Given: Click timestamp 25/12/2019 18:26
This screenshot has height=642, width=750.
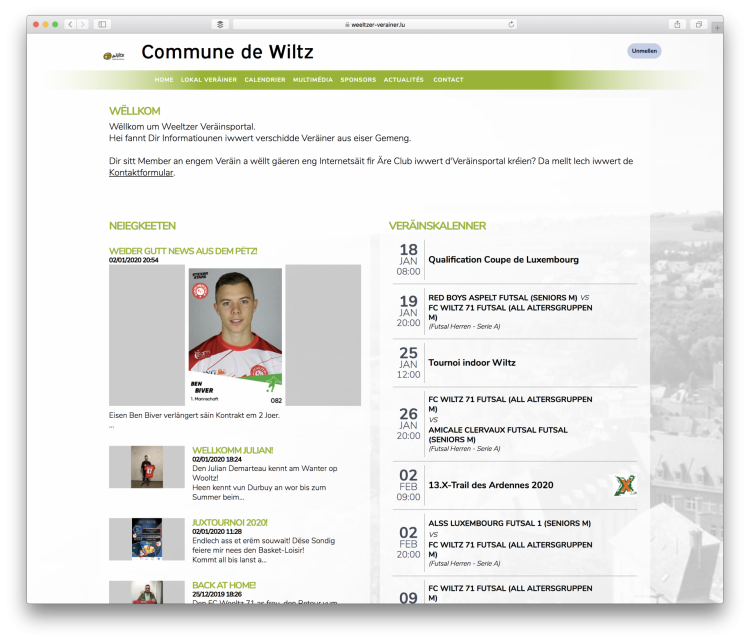Looking at the screenshot, I should coord(217,594).
